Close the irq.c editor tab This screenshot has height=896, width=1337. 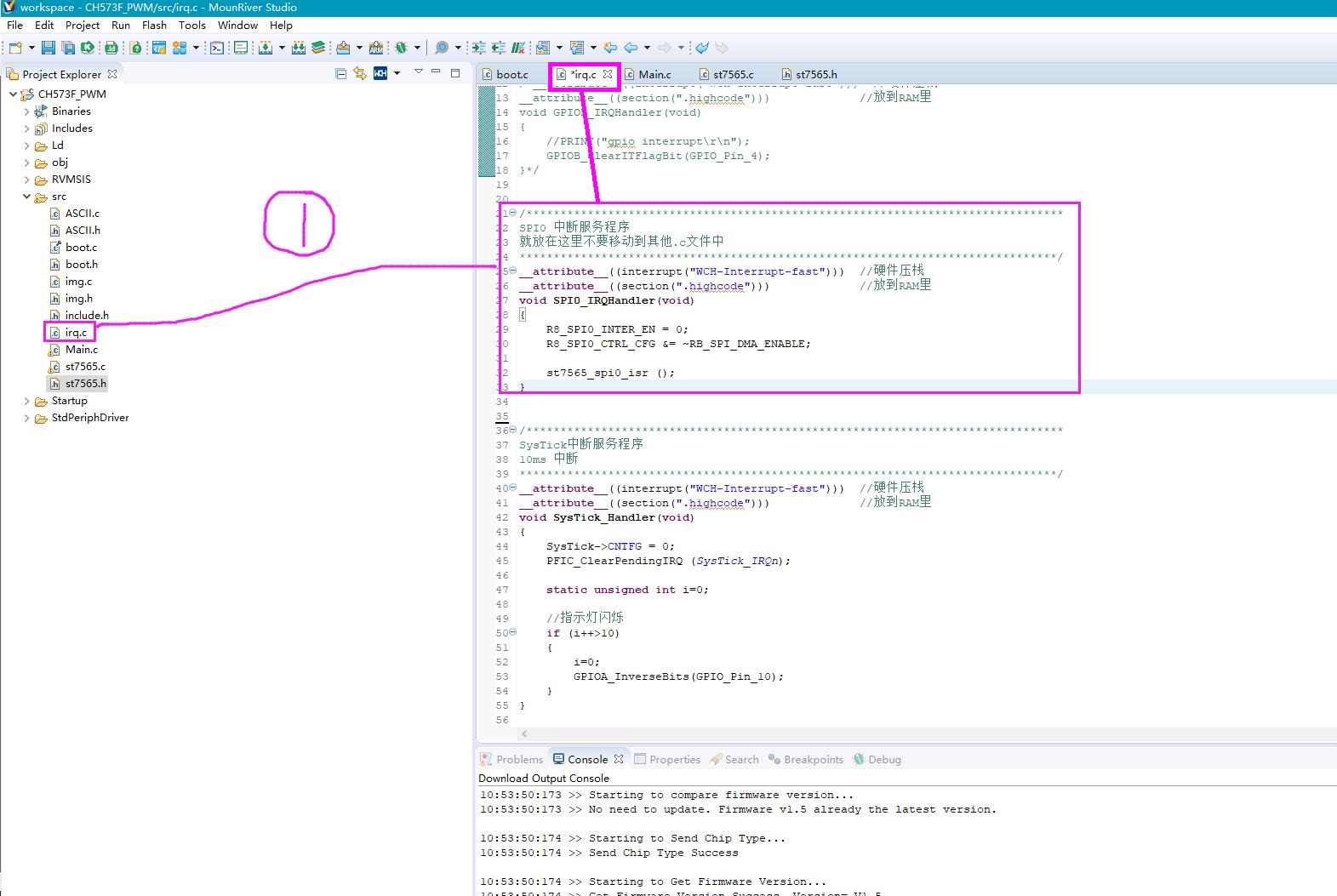[x=608, y=74]
